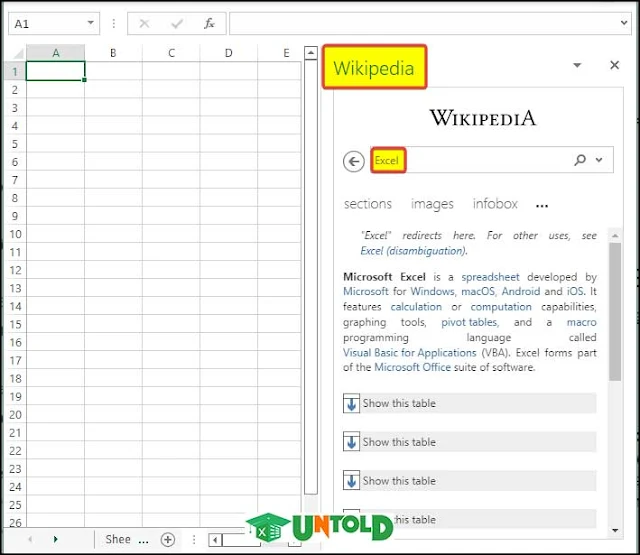The height and width of the screenshot is (555, 640).
Task: Expand the formula bar with chevron
Action: tap(624, 23)
